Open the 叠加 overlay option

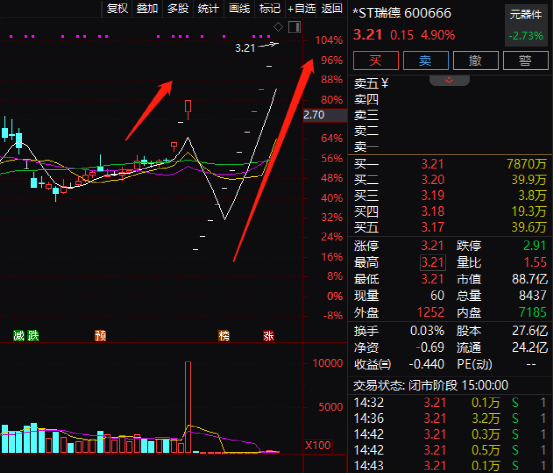pyautogui.click(x=147, y=8)
